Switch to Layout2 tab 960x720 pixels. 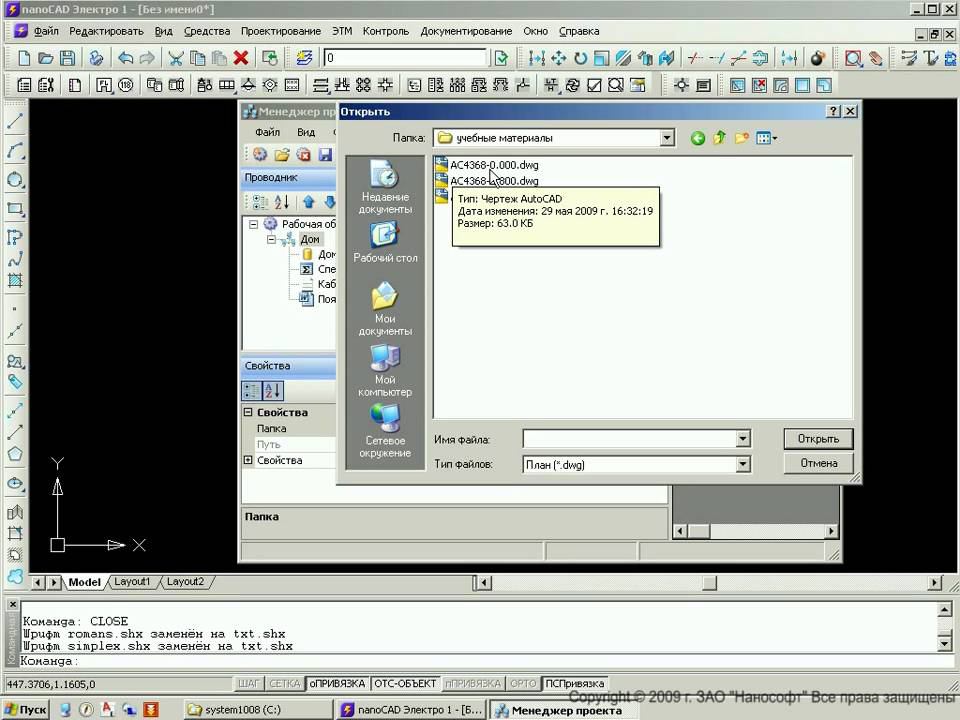pyautogui.click(x=185, y=582)
